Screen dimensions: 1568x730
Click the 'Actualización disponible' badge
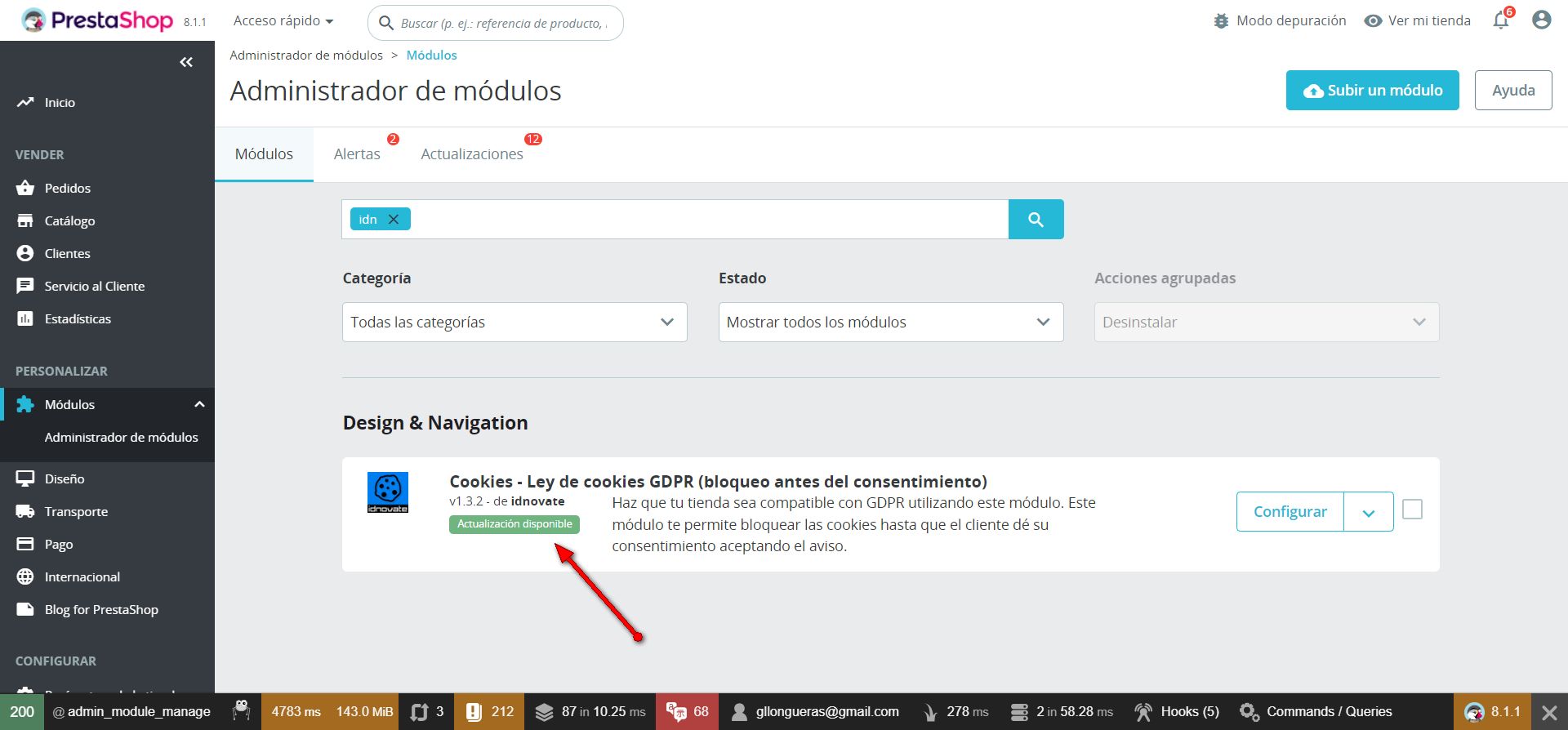tap(514, 524)
